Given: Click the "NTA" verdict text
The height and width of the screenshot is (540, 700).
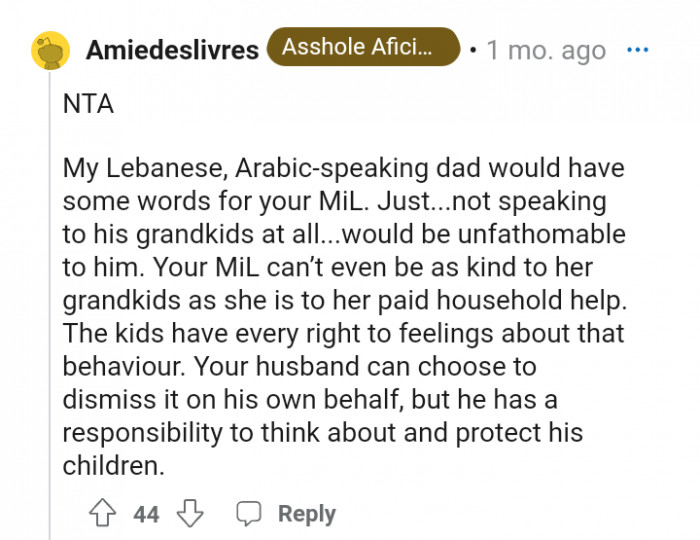Looking at the screenshot, I should pyautogui.click(x=88, y=105).
